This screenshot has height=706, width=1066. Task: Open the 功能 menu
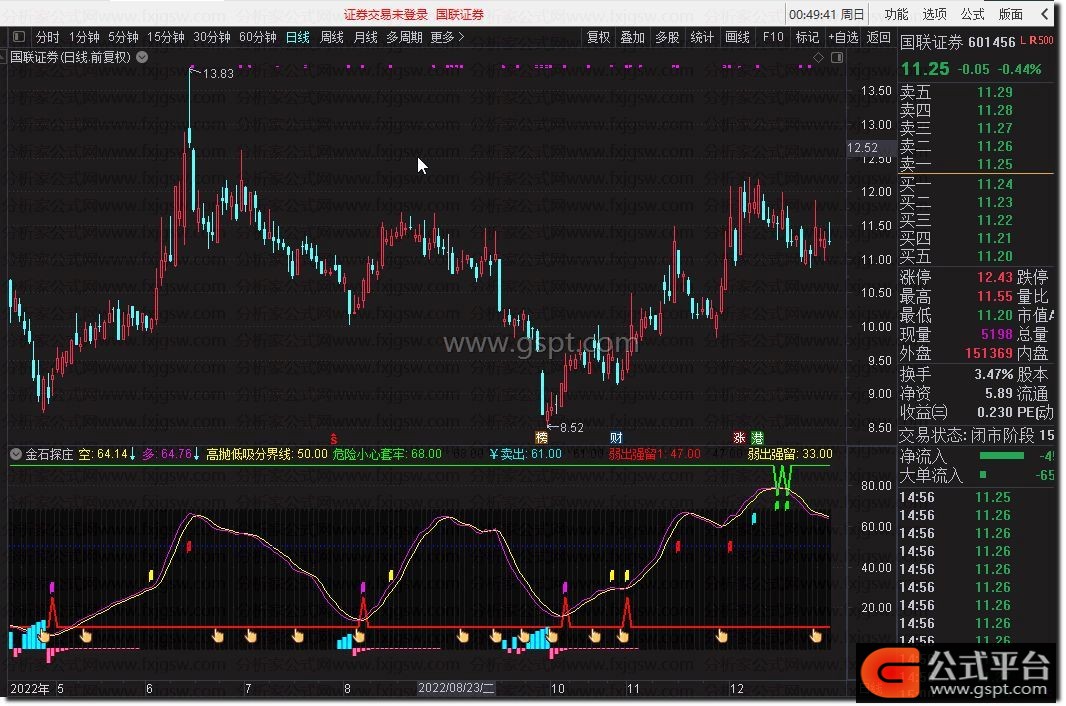coord(896,14)
